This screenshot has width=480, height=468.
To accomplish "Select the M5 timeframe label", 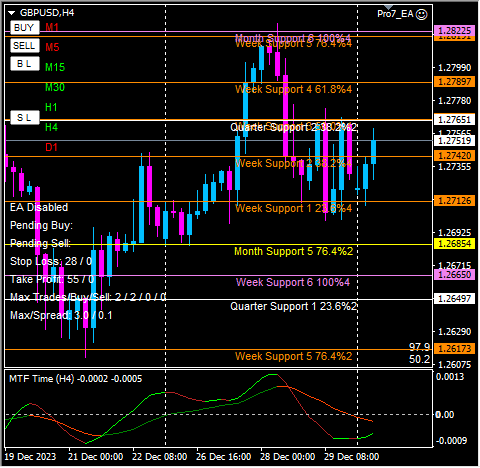I will point(52,47).
